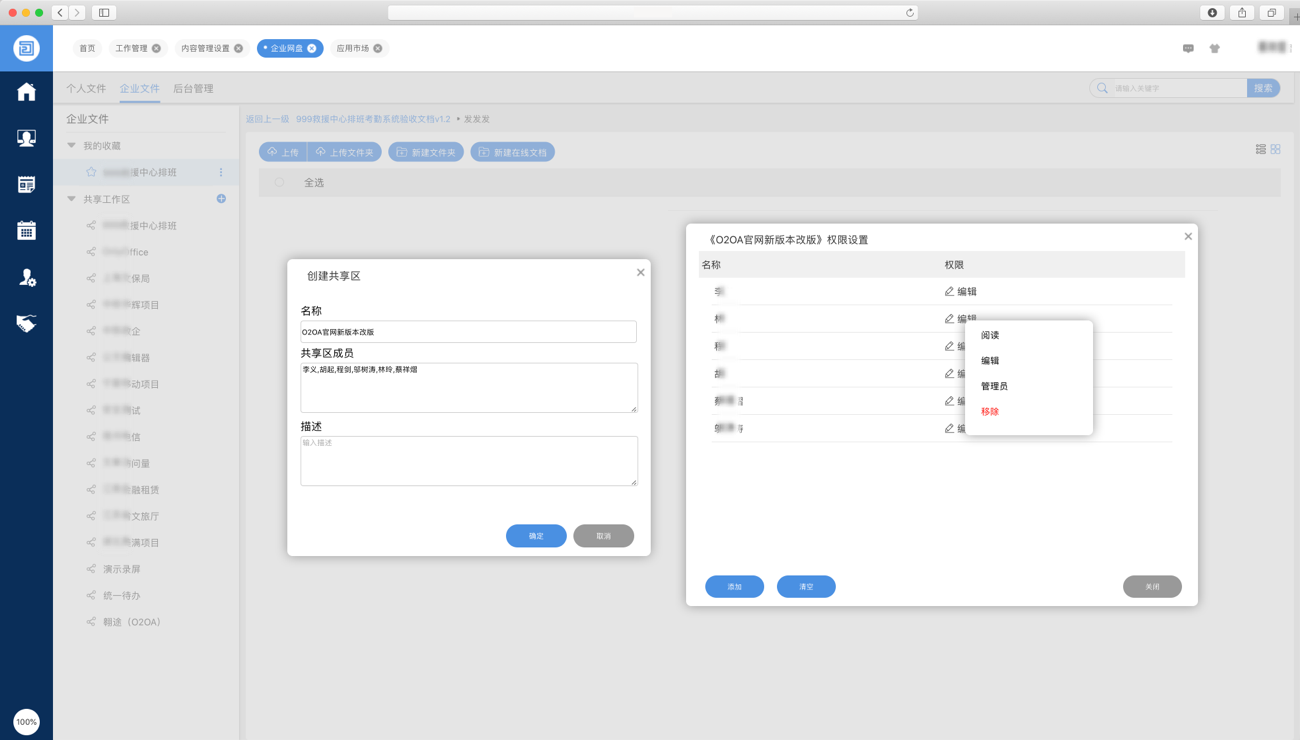Open the message icon in top bar
The width and height of the screenshot is (1300, 740).
click(1188, 48)
